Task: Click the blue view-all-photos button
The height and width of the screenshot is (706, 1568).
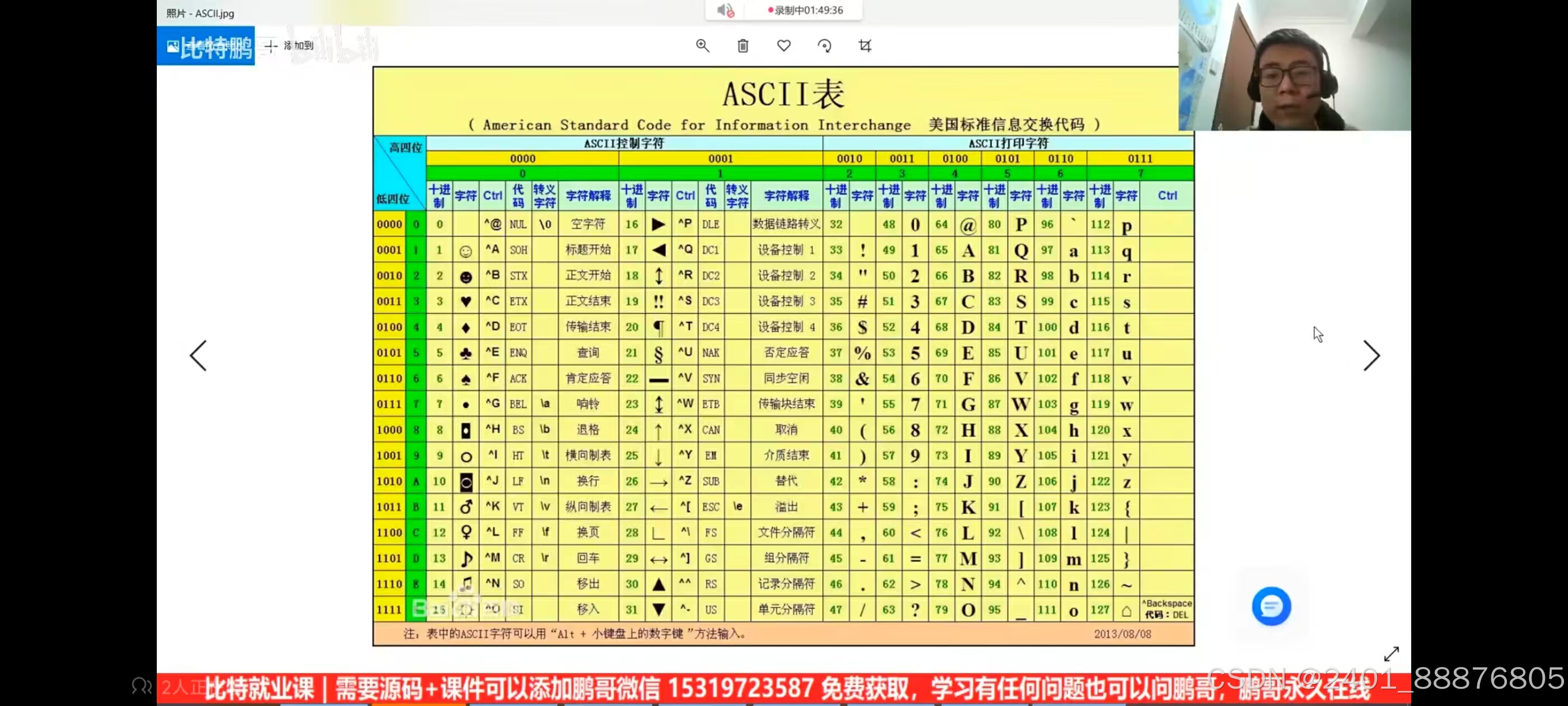Action: [206, 46]
